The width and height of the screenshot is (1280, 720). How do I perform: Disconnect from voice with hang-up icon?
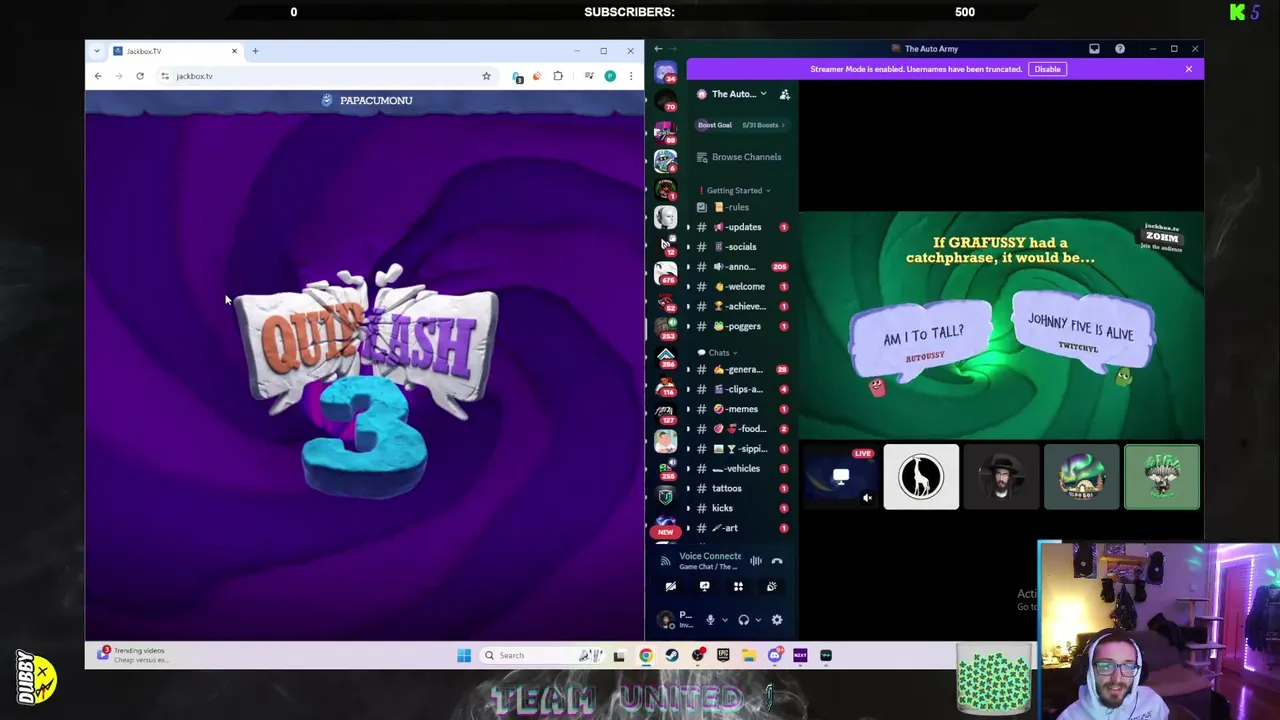777,561
